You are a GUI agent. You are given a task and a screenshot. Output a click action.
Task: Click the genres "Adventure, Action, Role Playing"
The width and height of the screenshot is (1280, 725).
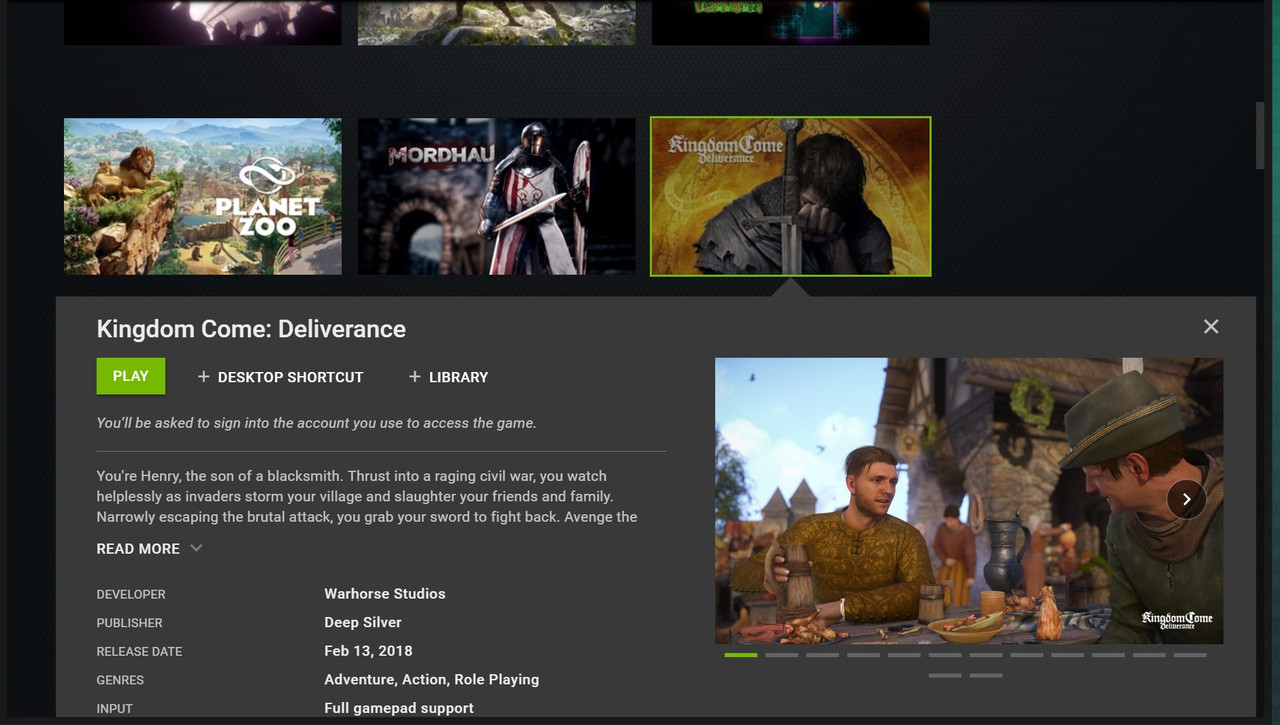point(432,680)
